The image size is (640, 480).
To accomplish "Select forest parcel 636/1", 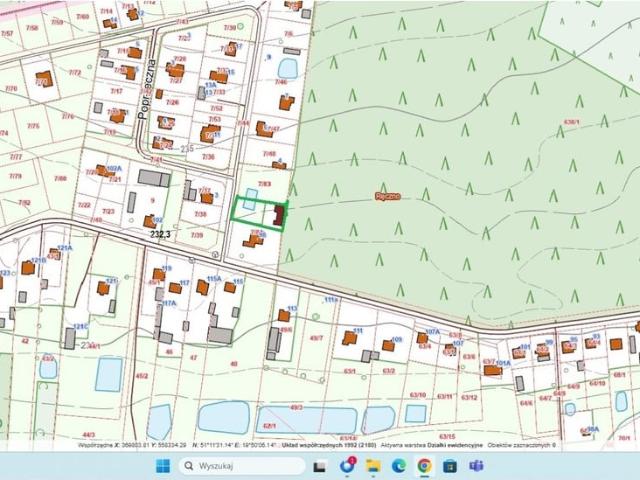I will [x=571, y=121].
